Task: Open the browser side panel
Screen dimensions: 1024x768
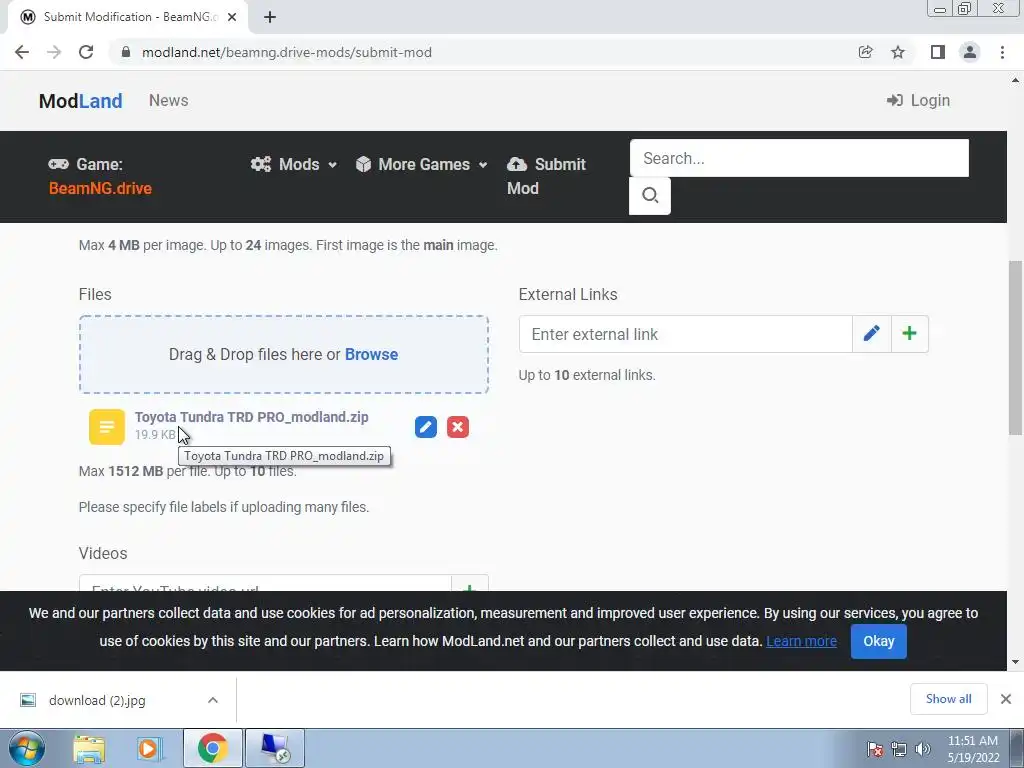Action: point(938,52)
